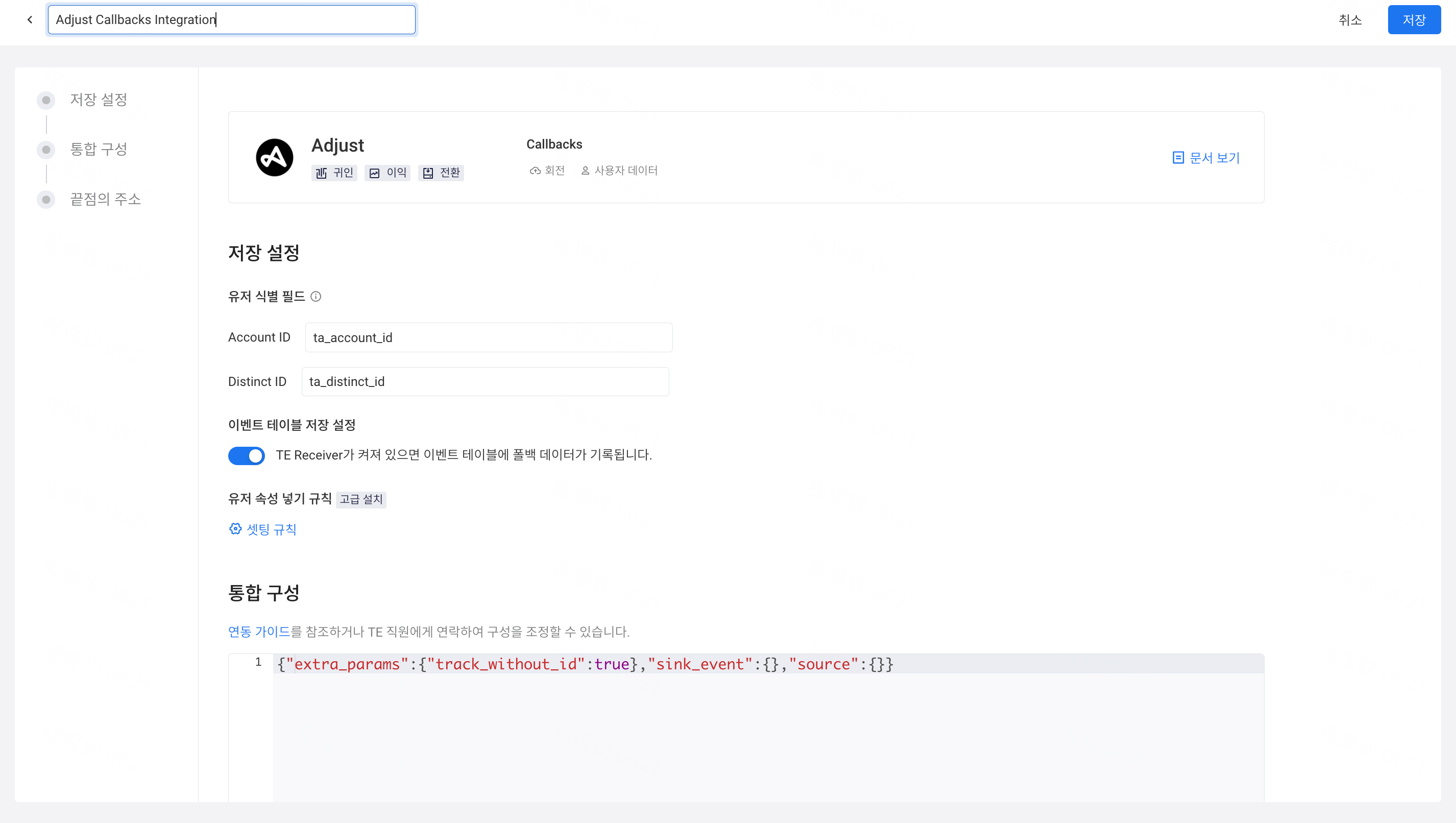Screen dimensions: 1456x823
Task: Jump to 끝점의 주소 step in sidebar
Action: [105, 200]
